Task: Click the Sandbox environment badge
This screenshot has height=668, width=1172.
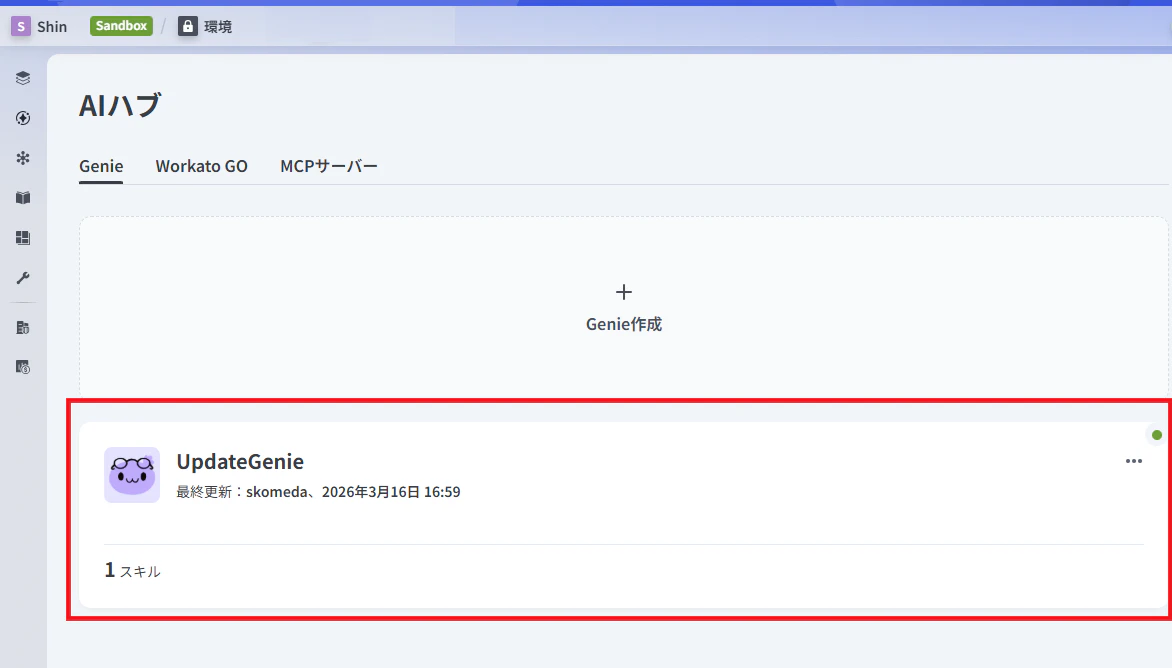Action: coord(121,26)
